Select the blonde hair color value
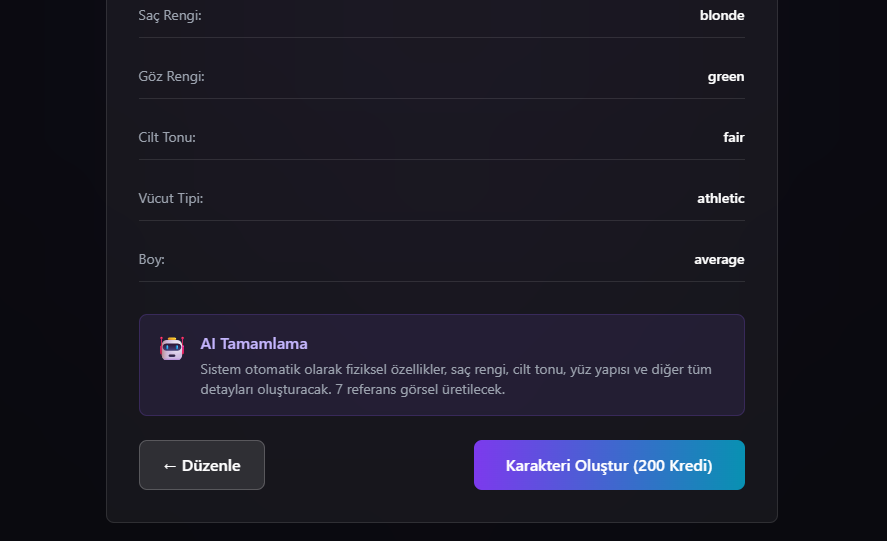The height and width of the screenshot is (541, 887). click(x=722, y=15)
